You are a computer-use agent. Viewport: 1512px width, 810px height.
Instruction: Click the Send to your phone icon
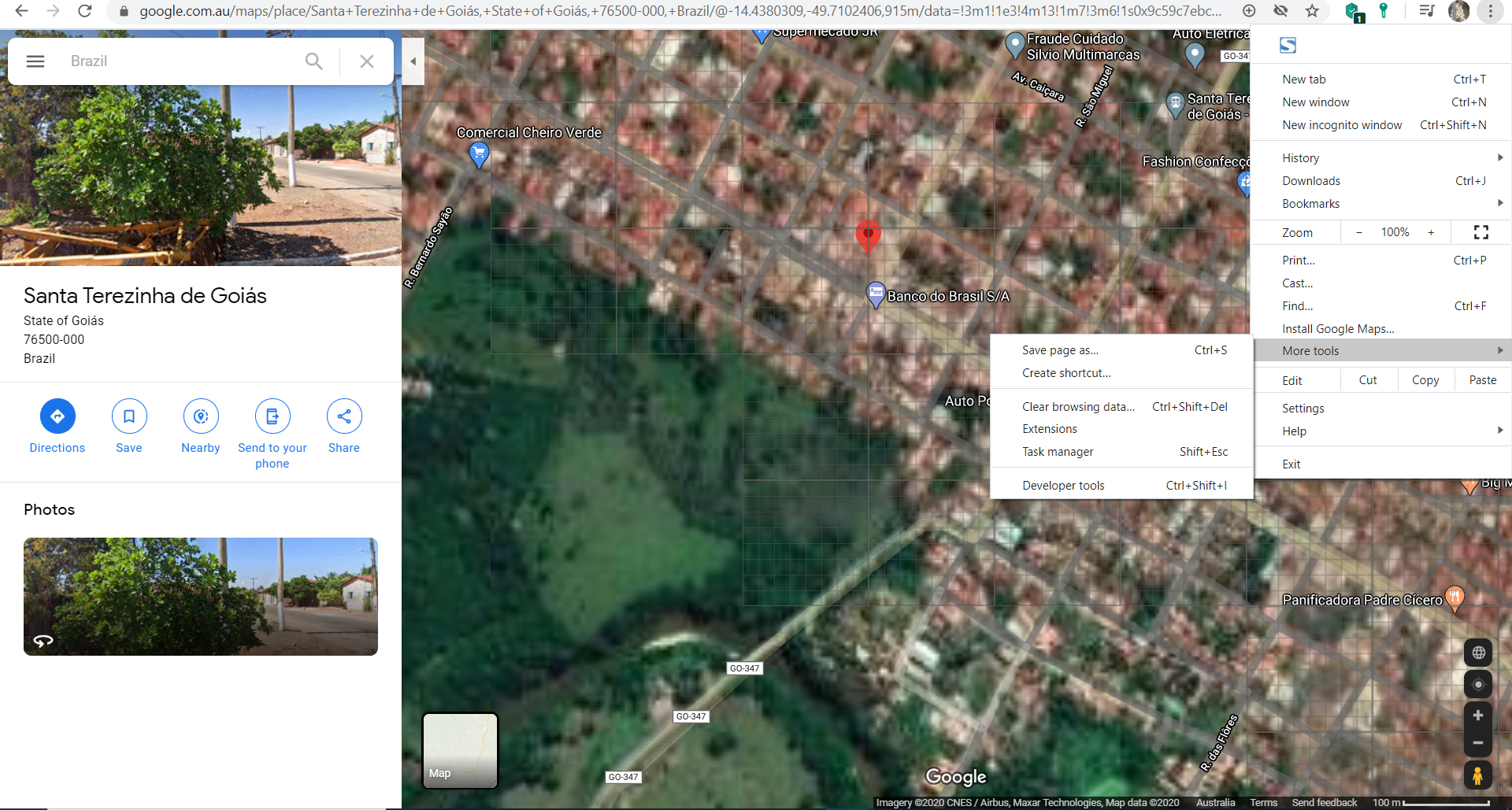coord(272,416)
